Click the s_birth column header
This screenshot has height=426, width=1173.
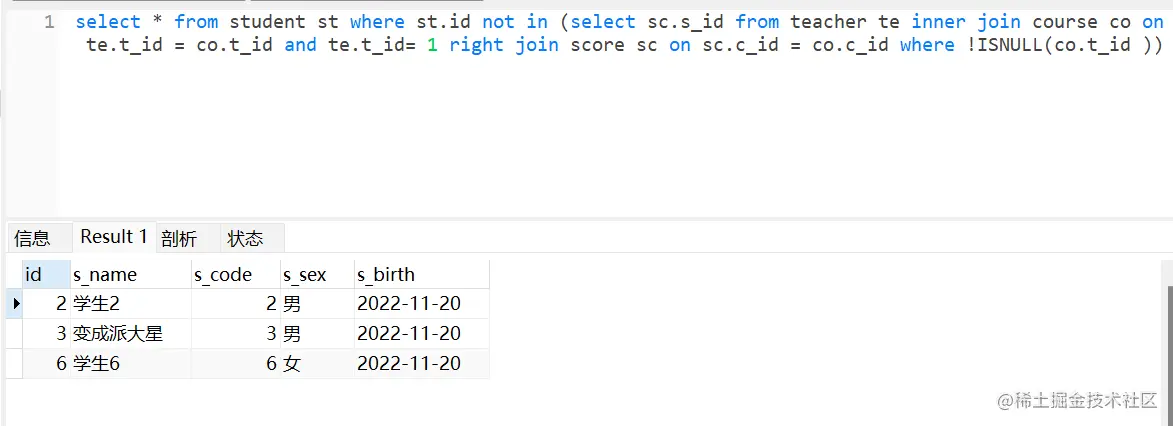tap(422, 275)
